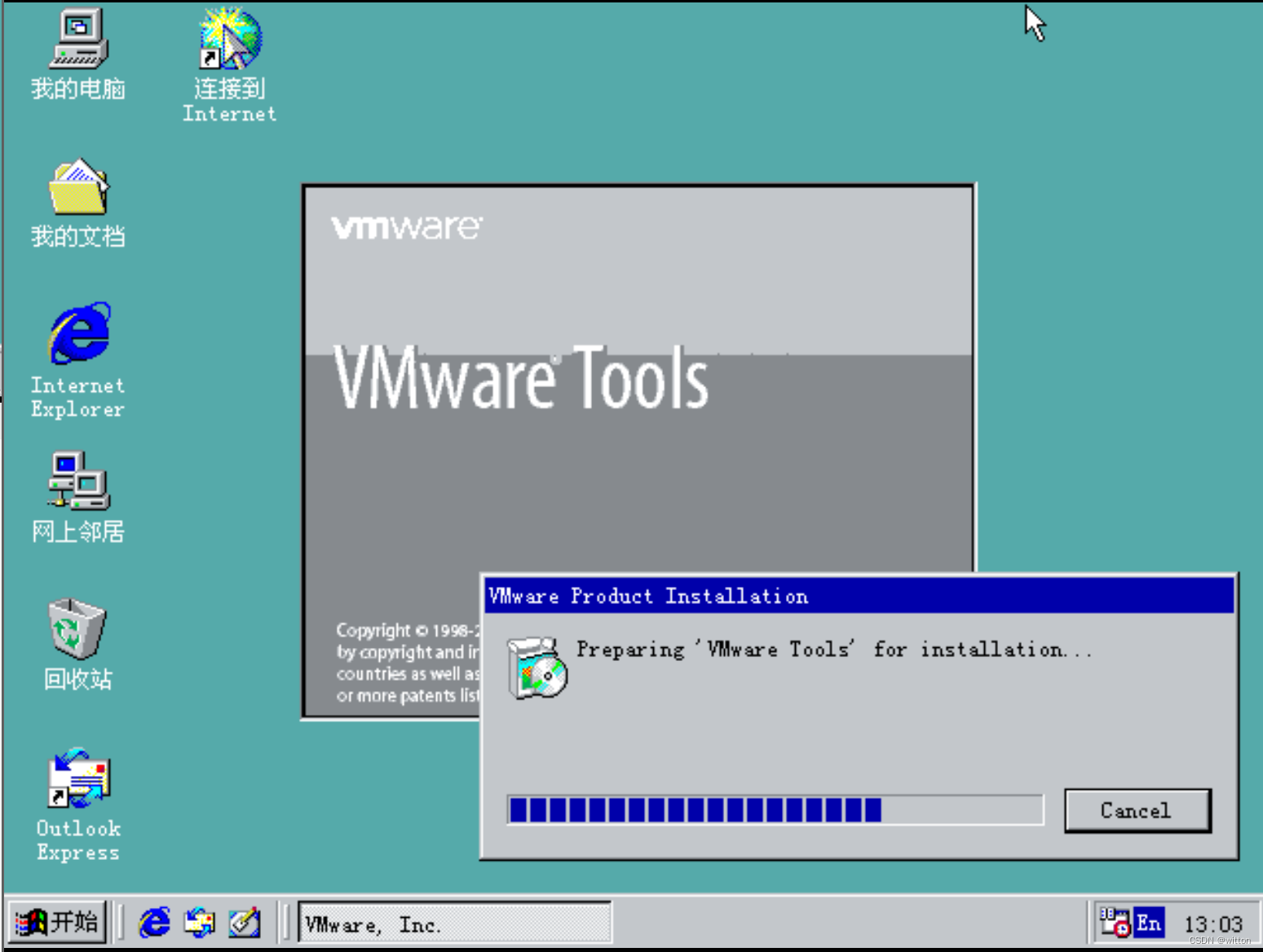Activate the VMware, Inc. taskbar button
1263x952 pixels.
(x=454, y=923)
